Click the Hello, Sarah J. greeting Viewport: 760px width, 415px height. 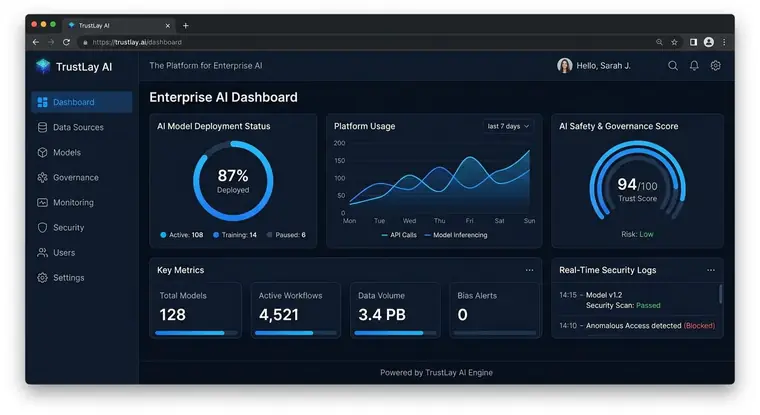[603, 66]
